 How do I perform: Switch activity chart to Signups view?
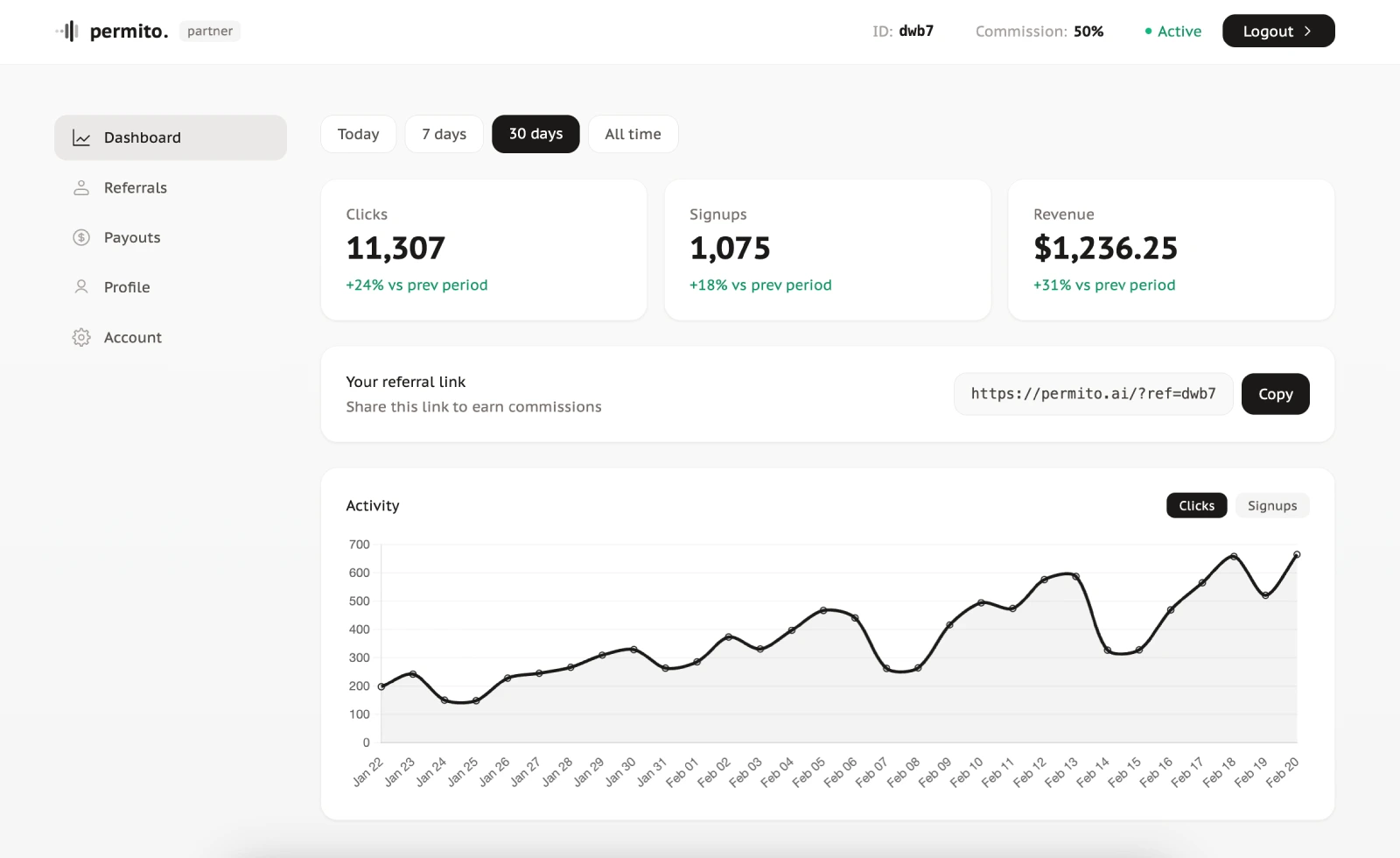point(1271,505)
